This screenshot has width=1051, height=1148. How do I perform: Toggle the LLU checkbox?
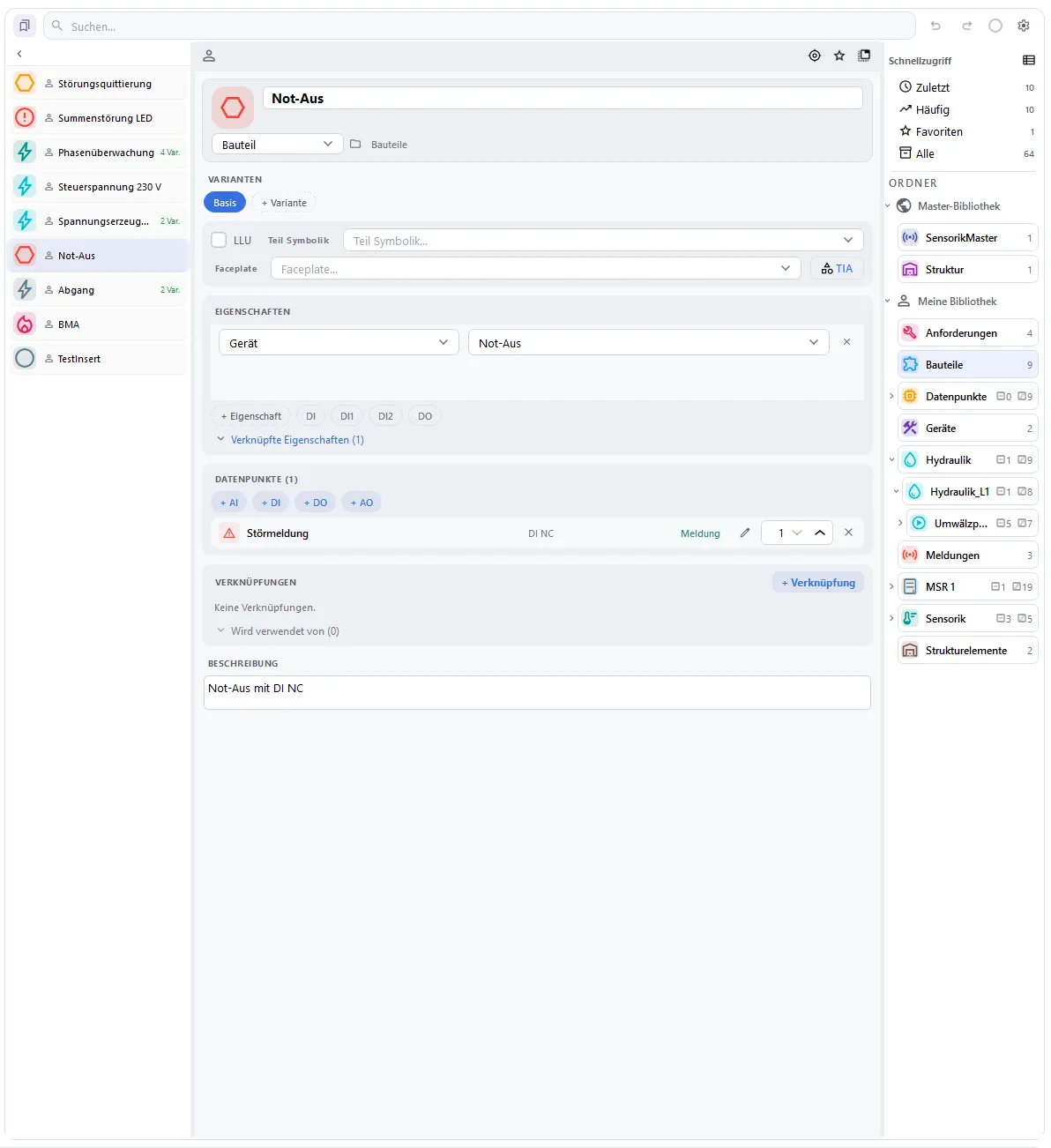point(219,240)
